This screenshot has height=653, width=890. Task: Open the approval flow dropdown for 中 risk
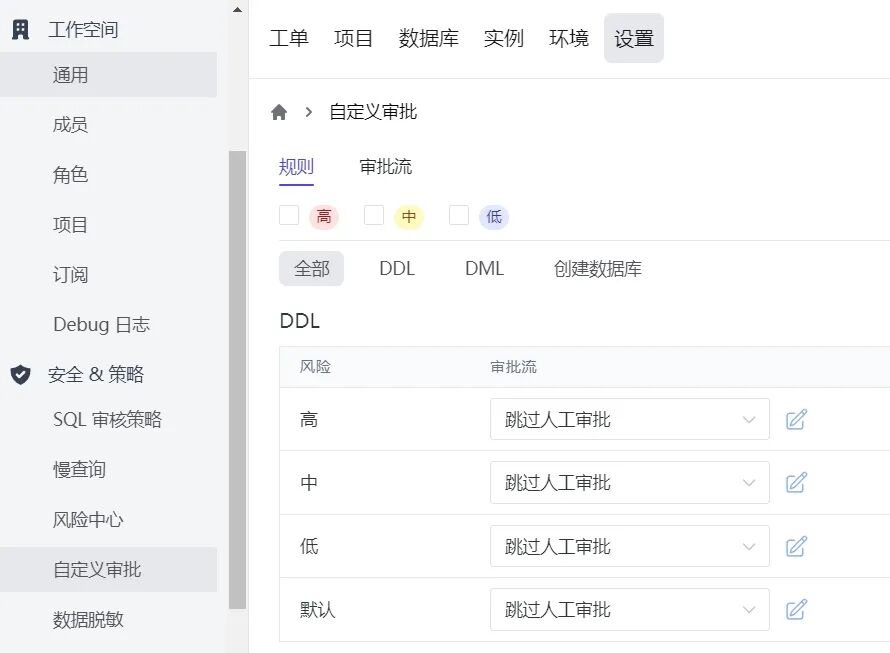(629, 483)
